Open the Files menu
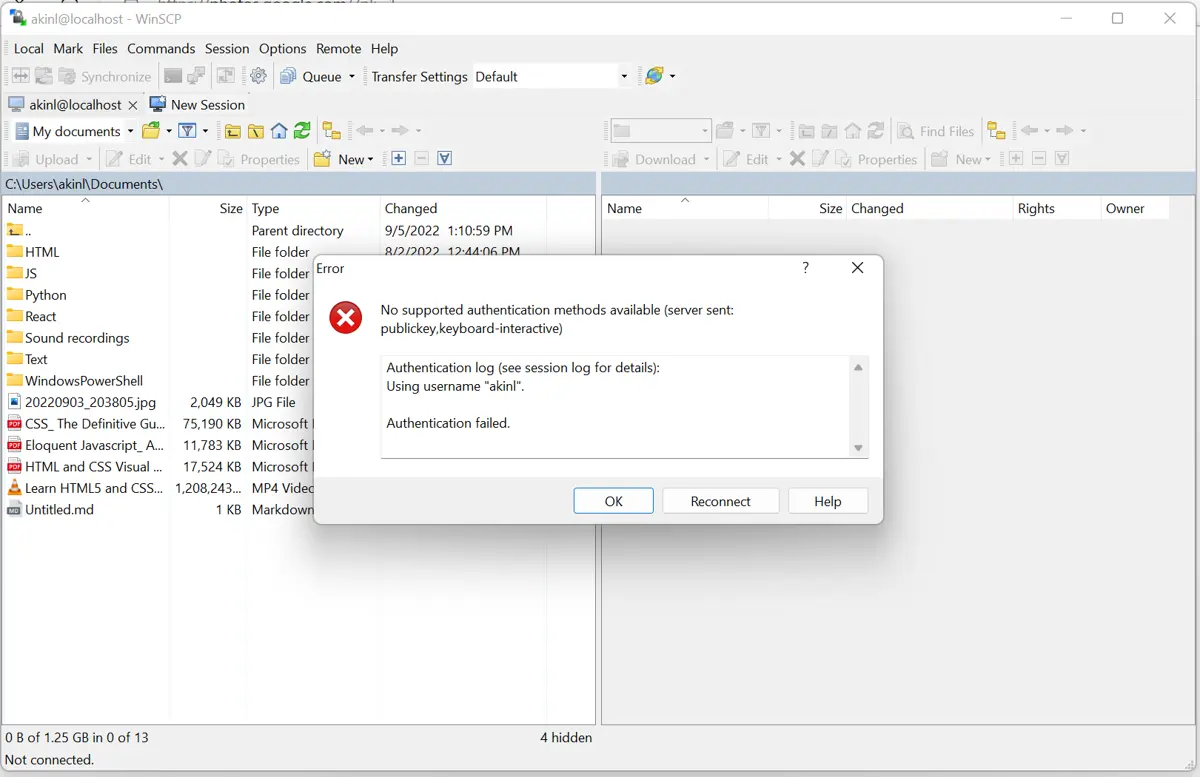Viewport: 1200px width, 777px height. (x=105, y=48)
